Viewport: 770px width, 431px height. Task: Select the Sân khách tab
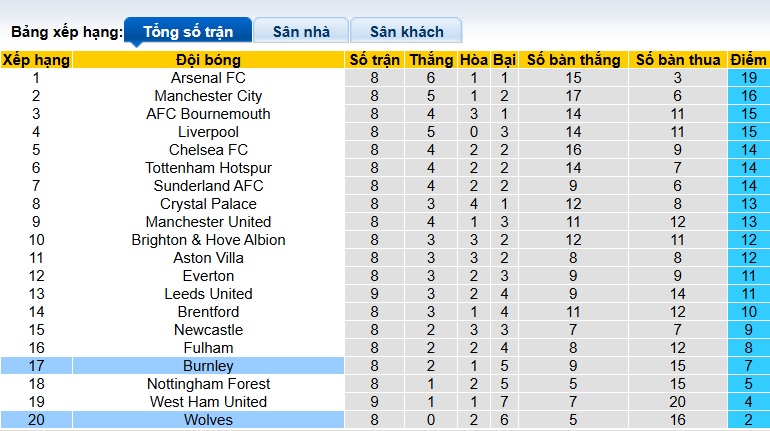(406, 31)
